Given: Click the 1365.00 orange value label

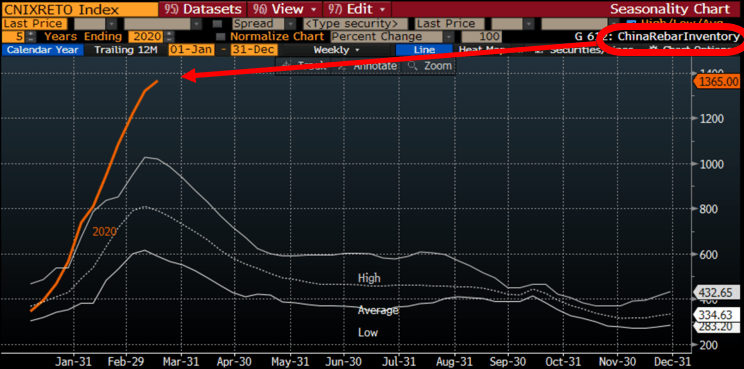Looking at the screenshot, I should click(717, 82).
